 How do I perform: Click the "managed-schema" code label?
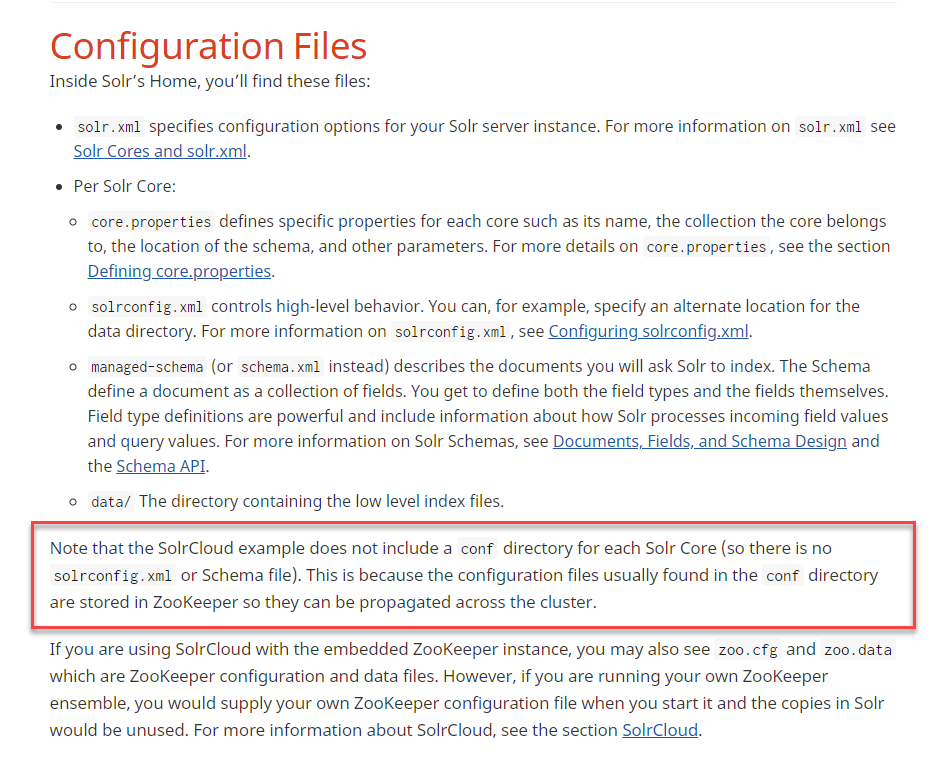point(147,366)
